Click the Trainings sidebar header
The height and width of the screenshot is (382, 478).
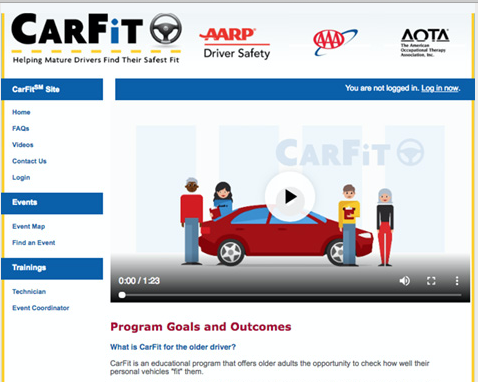coord(52,268)
